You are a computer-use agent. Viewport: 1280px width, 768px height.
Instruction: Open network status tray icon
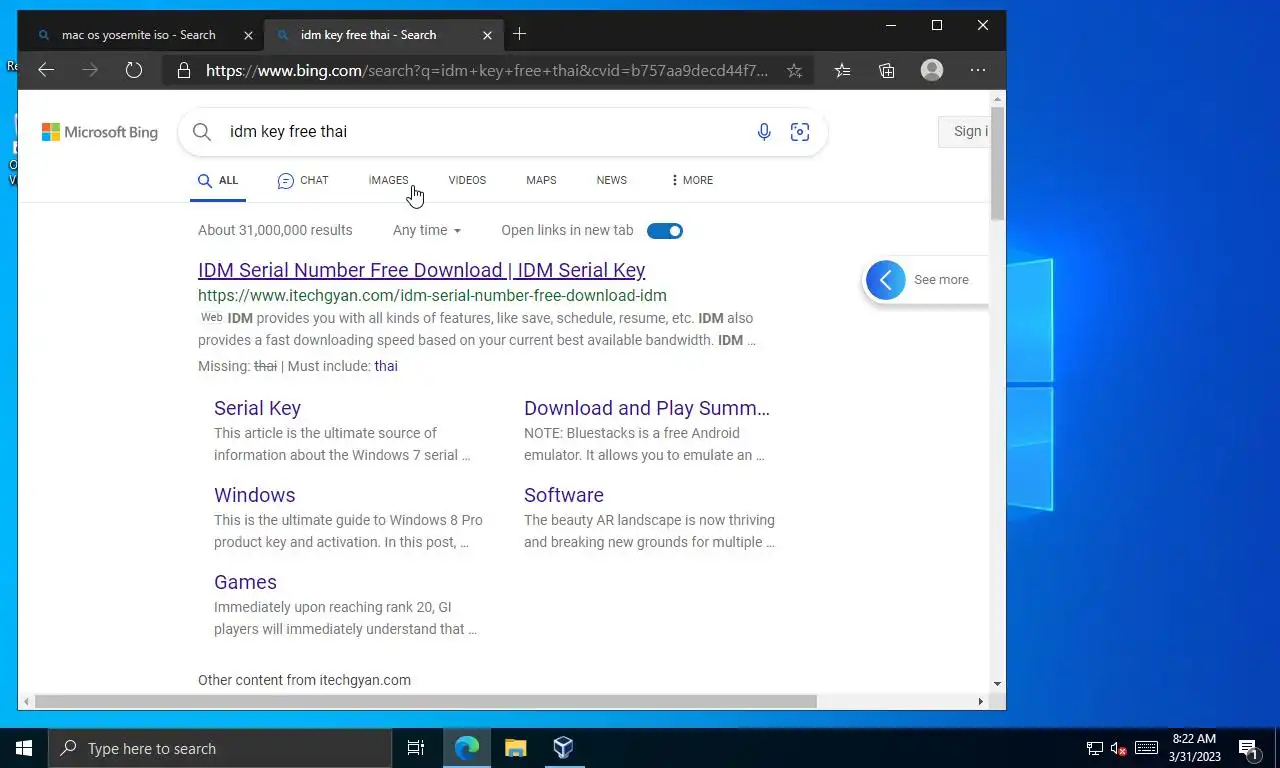coord(1095,748)
